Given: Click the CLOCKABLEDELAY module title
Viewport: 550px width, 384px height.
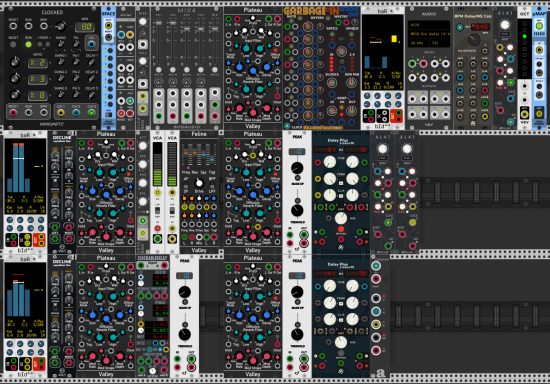Looking at the screenshot, I should click(152, 258).
